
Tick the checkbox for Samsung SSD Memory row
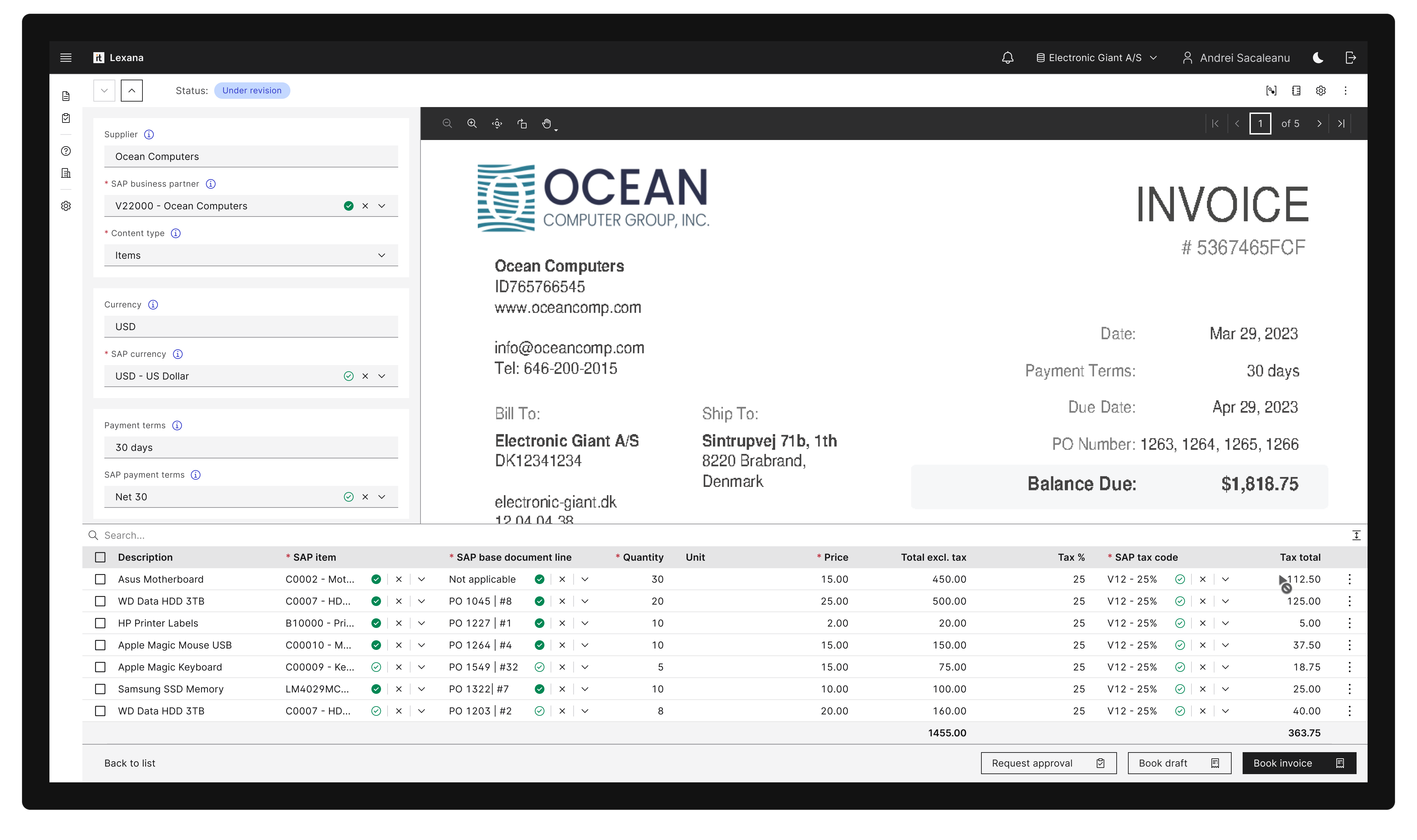[101, 689]
